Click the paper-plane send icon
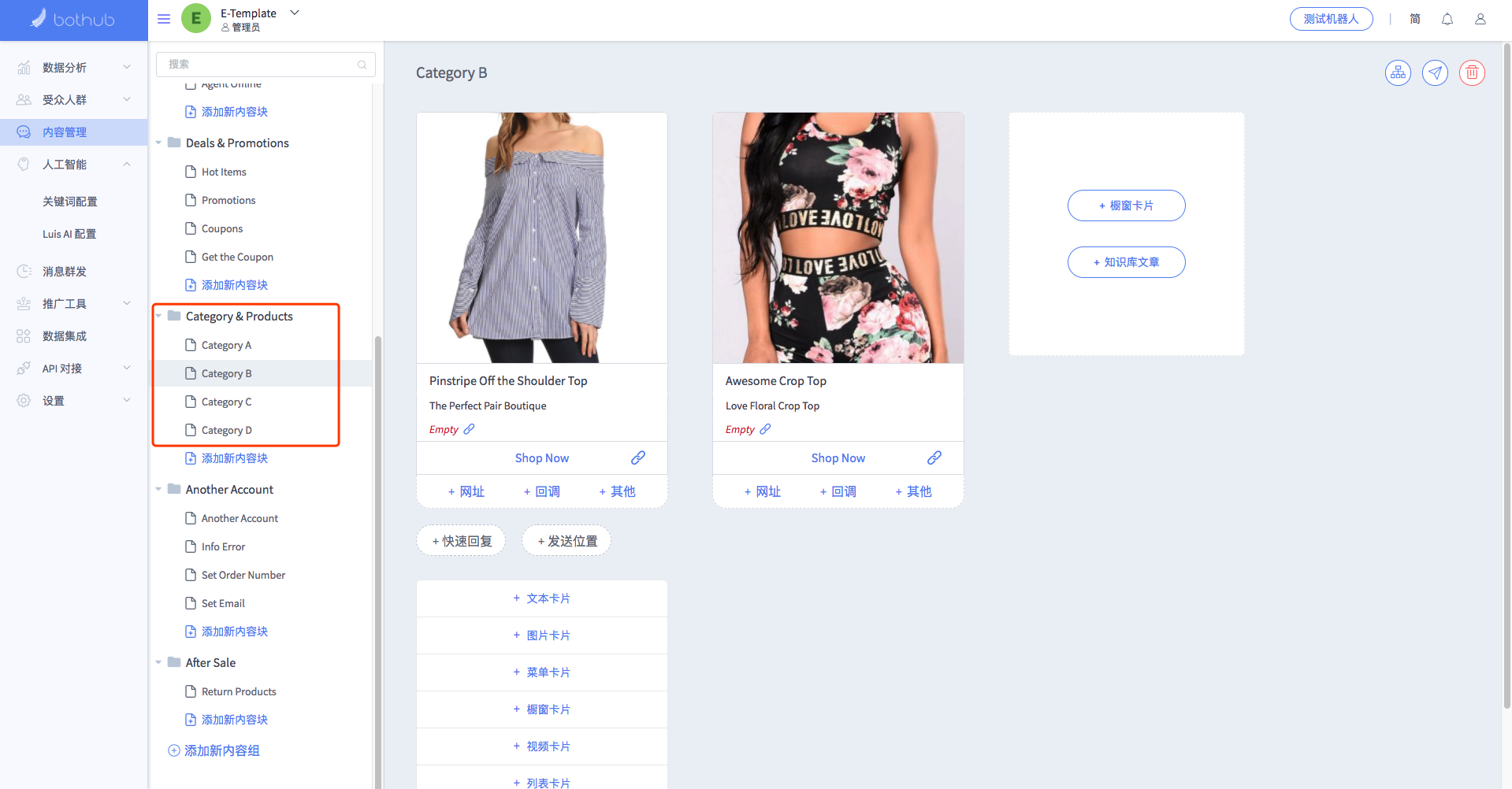The image size is (1512, 789). pyautogui.click(x=1435, y=73)
